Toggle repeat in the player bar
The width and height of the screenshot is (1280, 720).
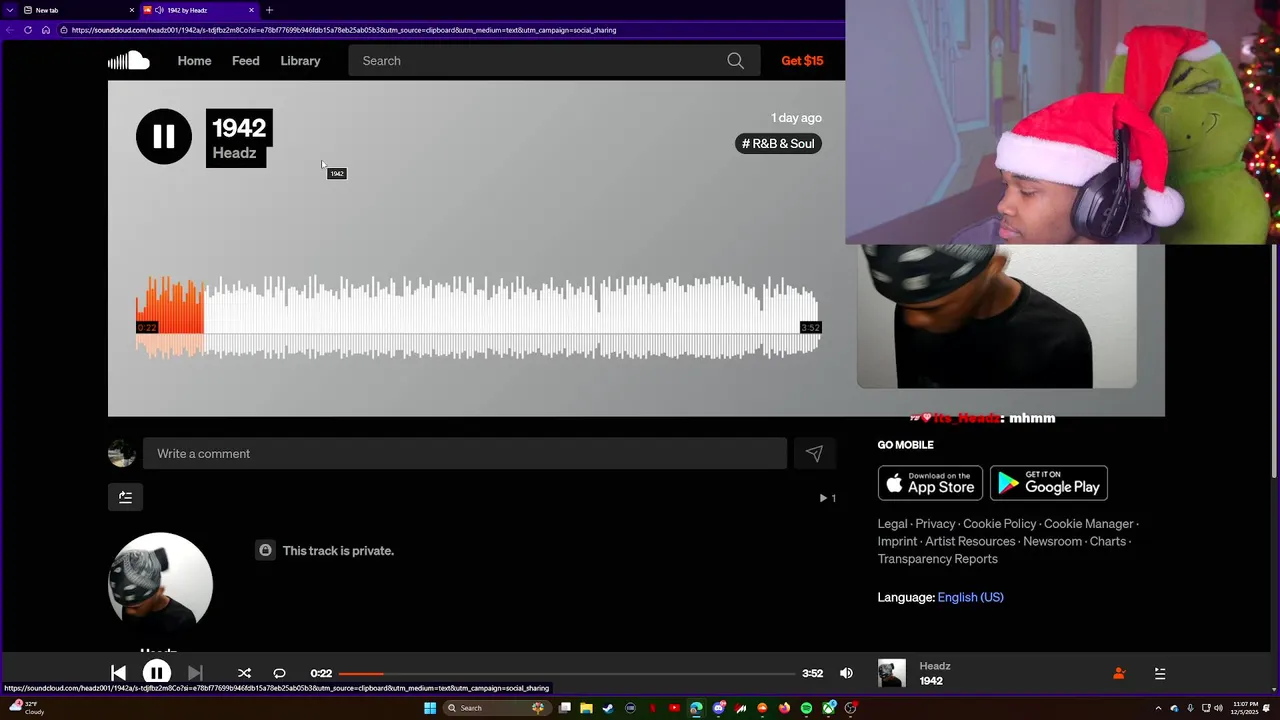279,673
